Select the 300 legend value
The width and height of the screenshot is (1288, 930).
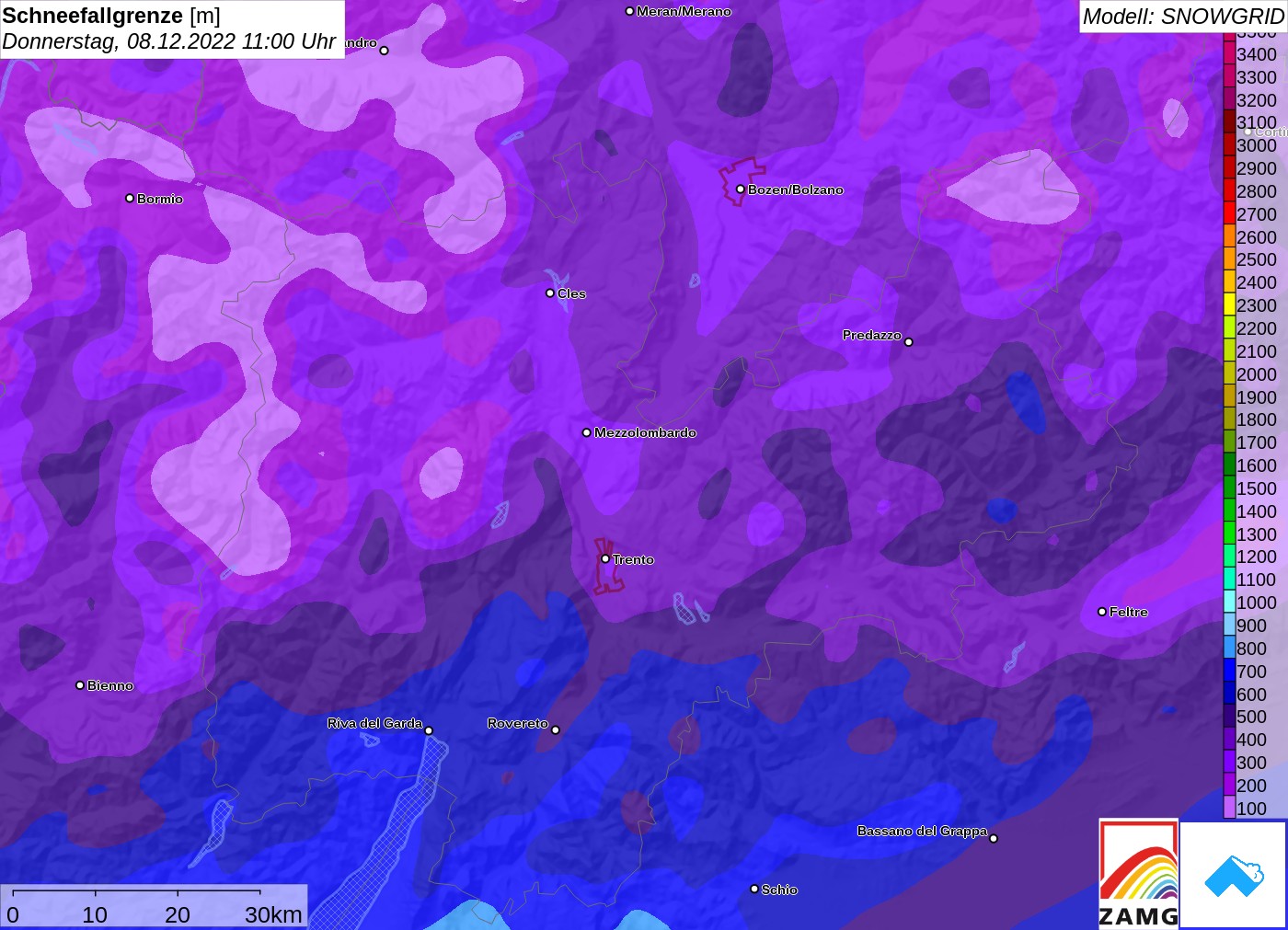(x=1251, y=763)
